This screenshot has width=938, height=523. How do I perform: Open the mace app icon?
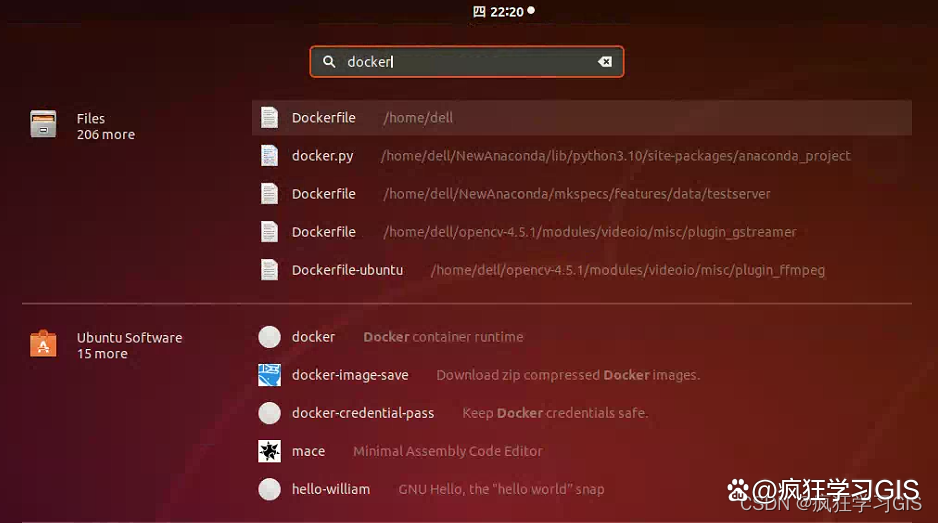pos(269,451)
